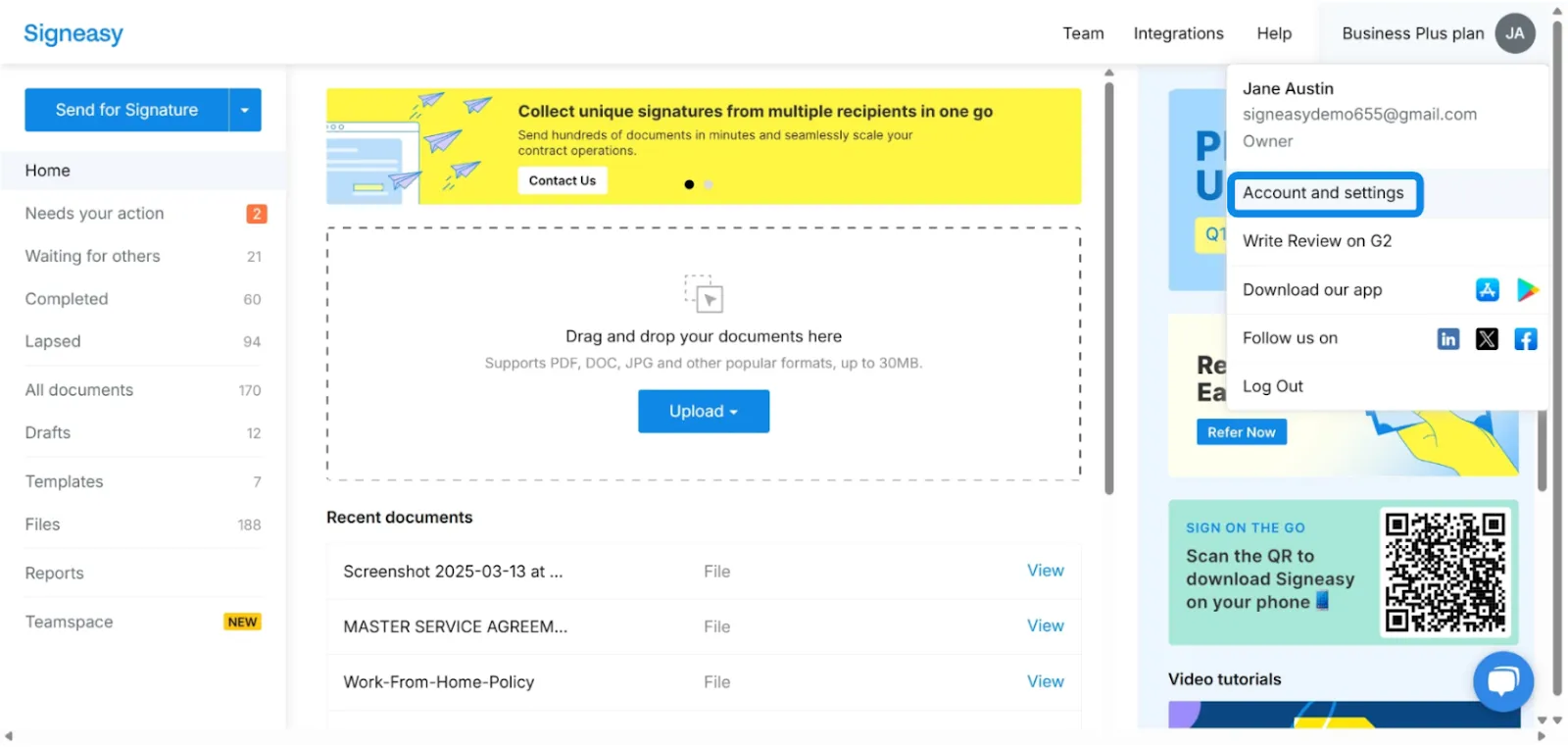Open Account and settings
The width and height of the screenshot is (1568, 747).
point(1323,193)
